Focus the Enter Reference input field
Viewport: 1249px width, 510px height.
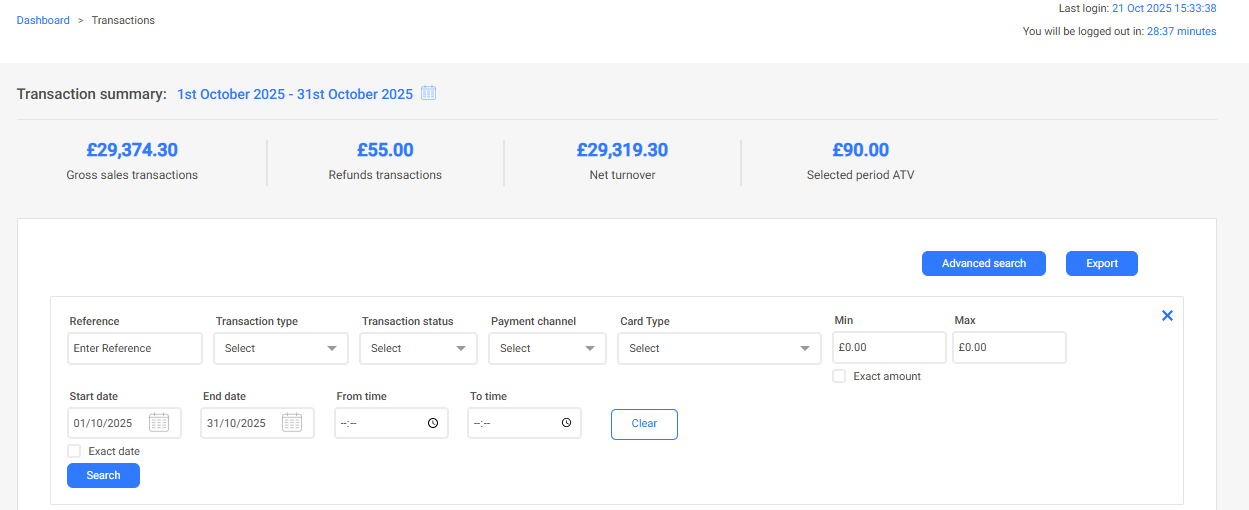pos(135,349)
